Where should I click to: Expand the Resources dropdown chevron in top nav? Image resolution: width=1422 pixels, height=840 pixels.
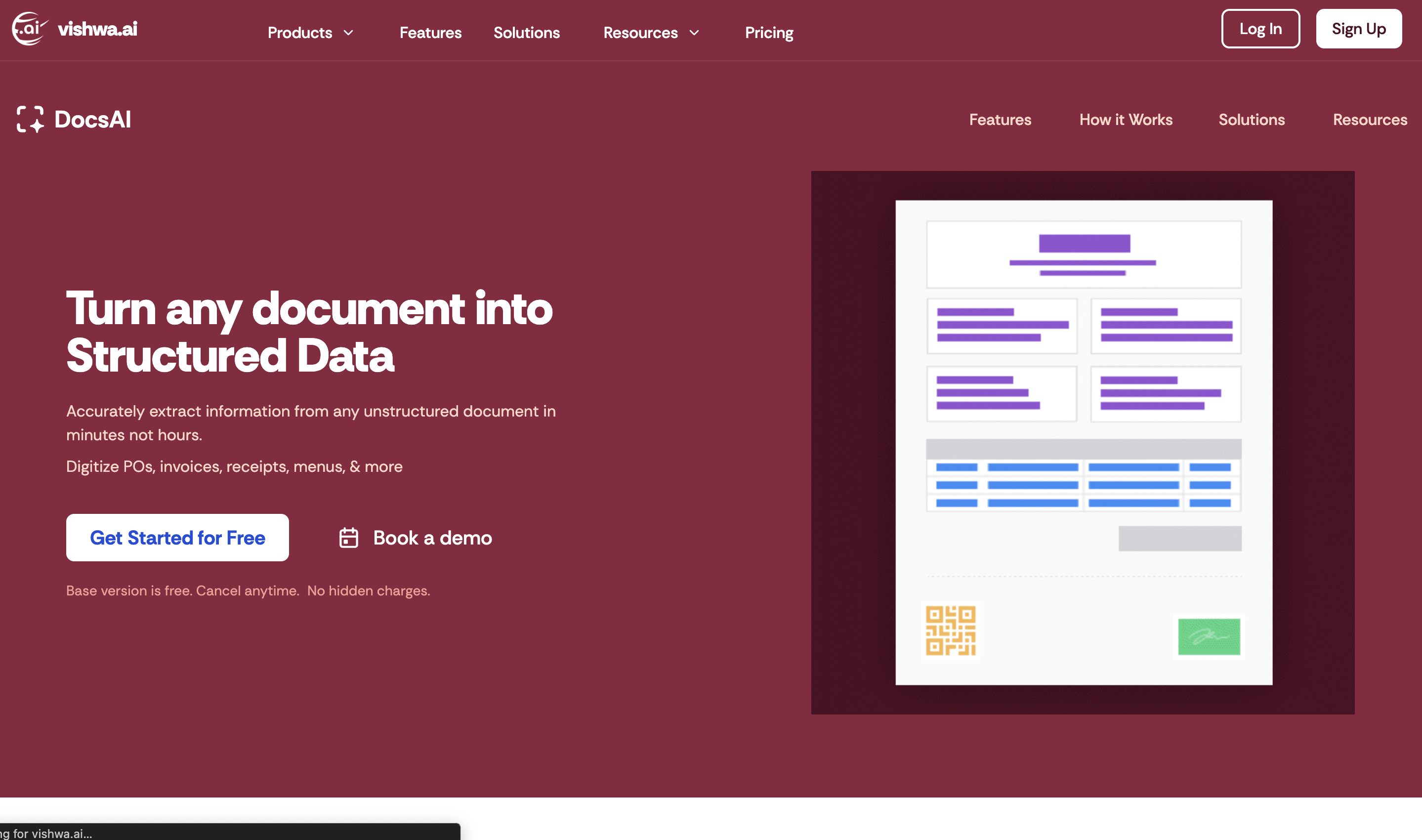pos(694,33)
